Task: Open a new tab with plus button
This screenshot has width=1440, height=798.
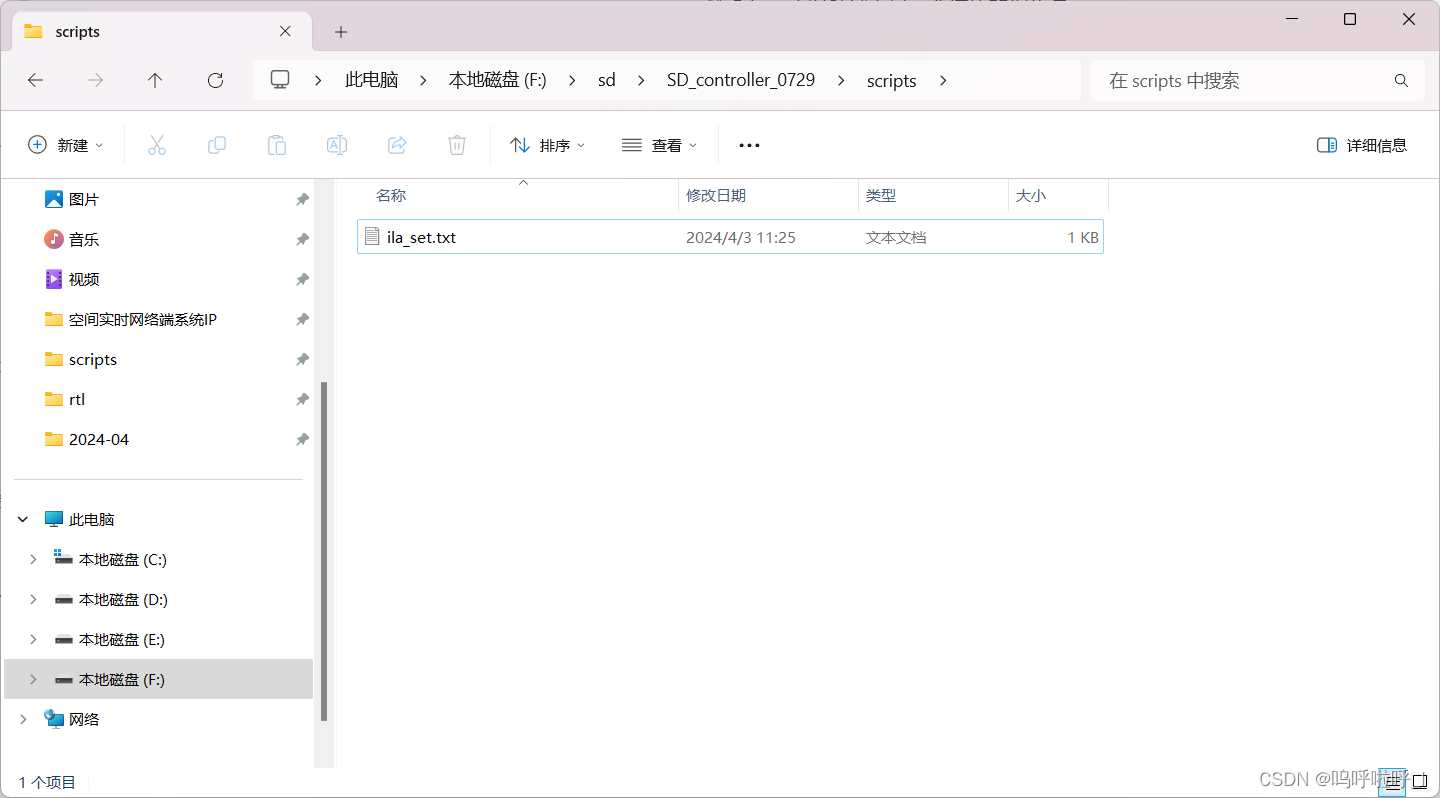Action: coord(341,32)
